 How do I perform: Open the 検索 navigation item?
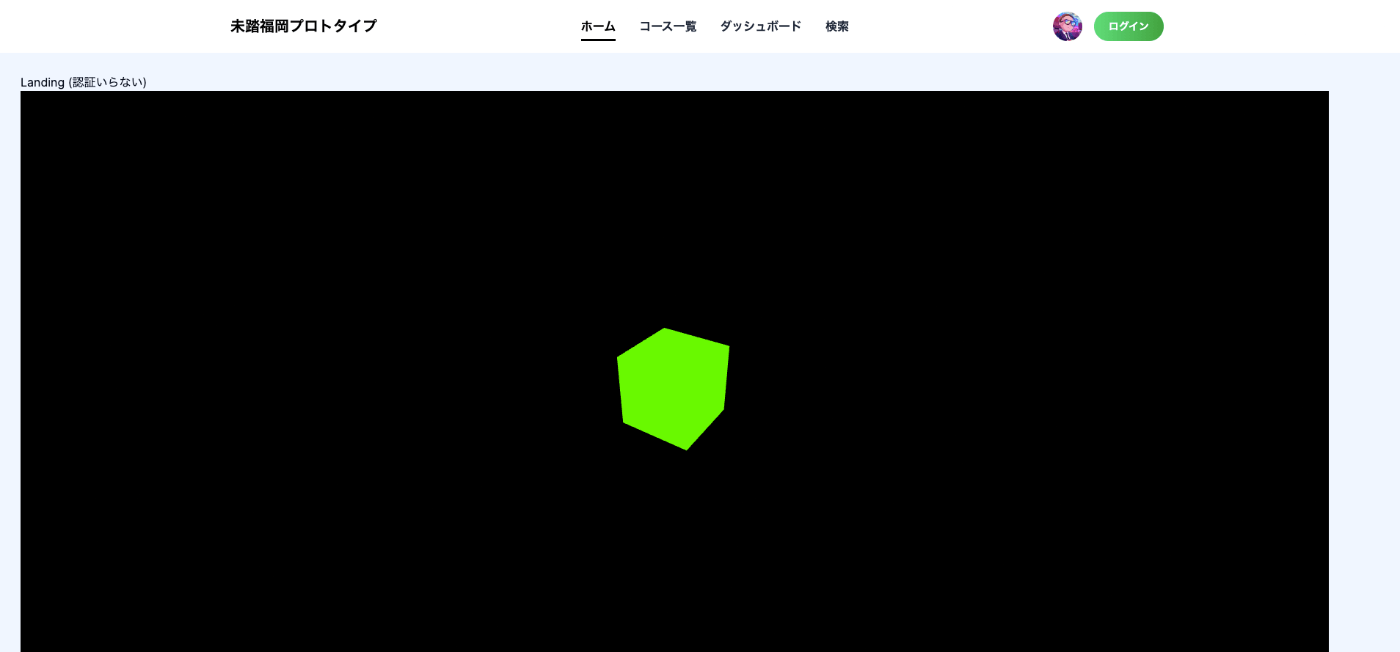(837, 26)
